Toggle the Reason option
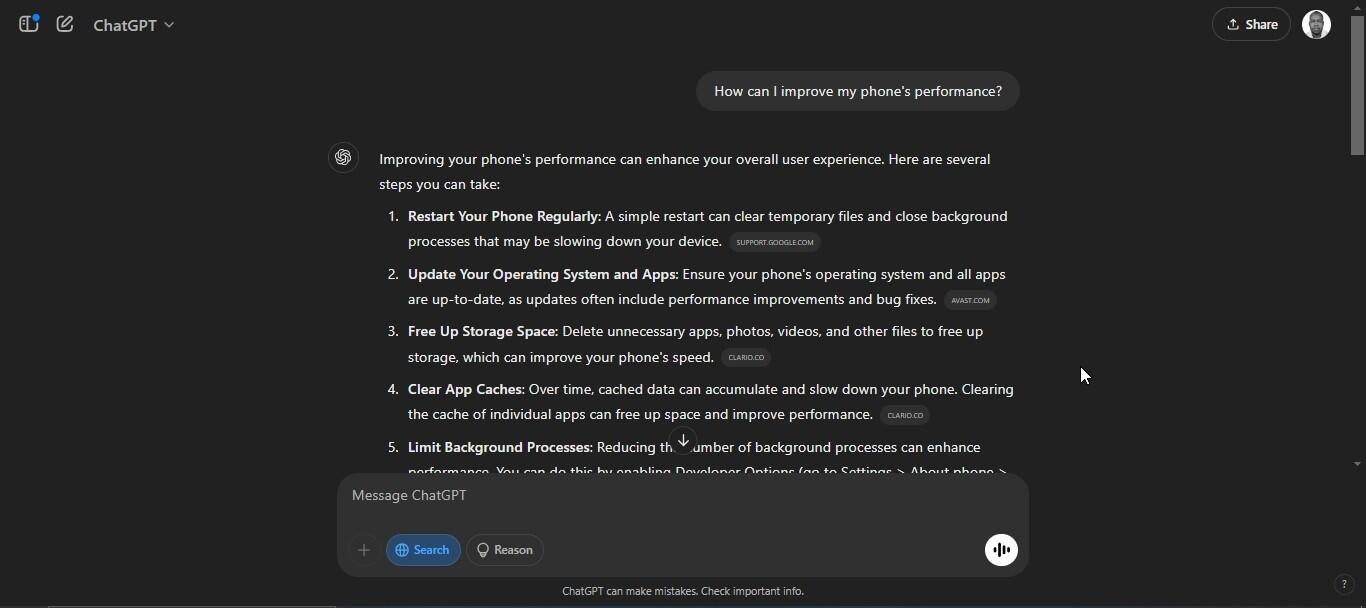The width and height of the screenshot is (1366, 608). 505,550
